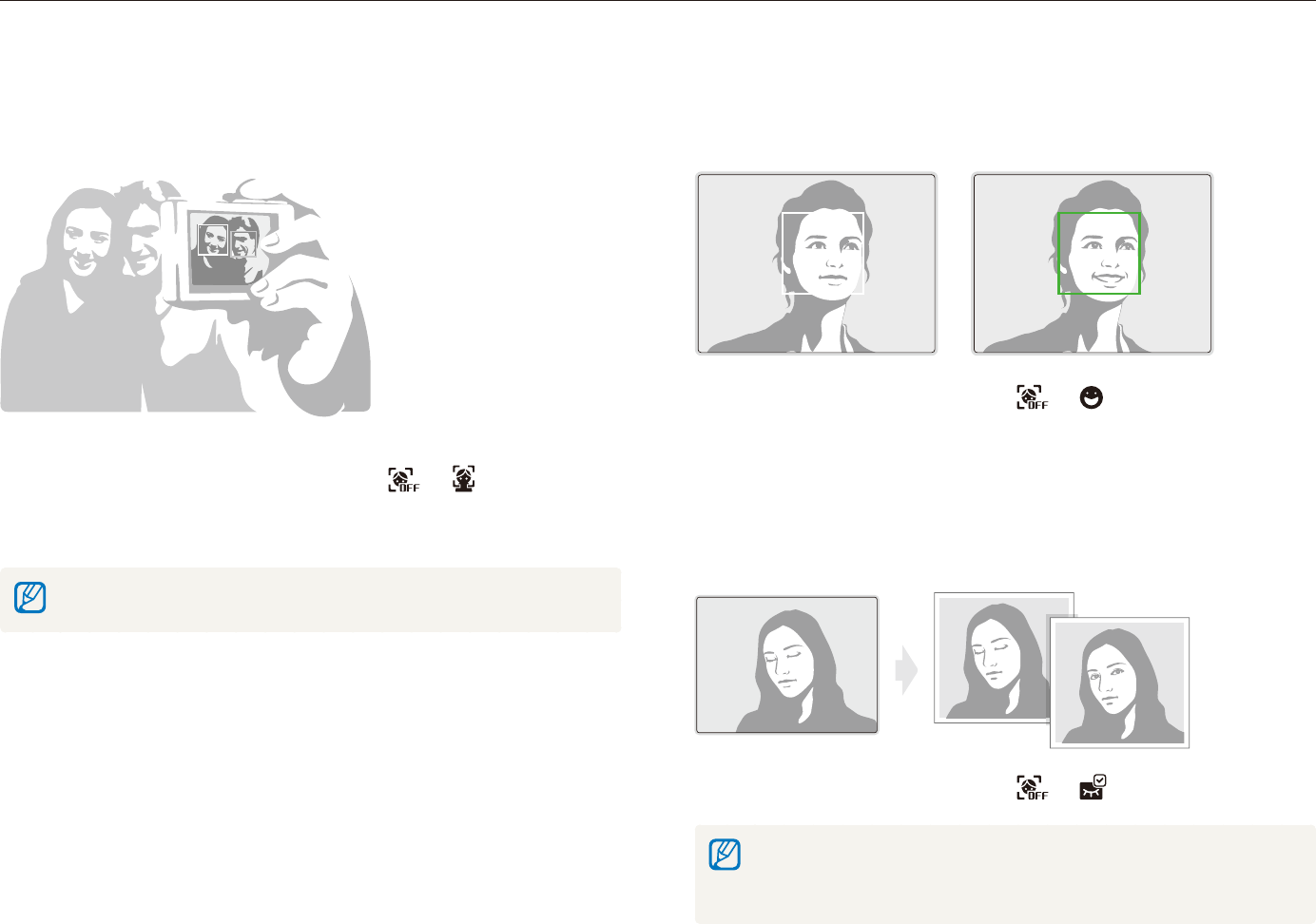The height and width of the screenshot is (924, 1316).
Task: Open the preview with the smiling woman
Action: (1092, 263)
